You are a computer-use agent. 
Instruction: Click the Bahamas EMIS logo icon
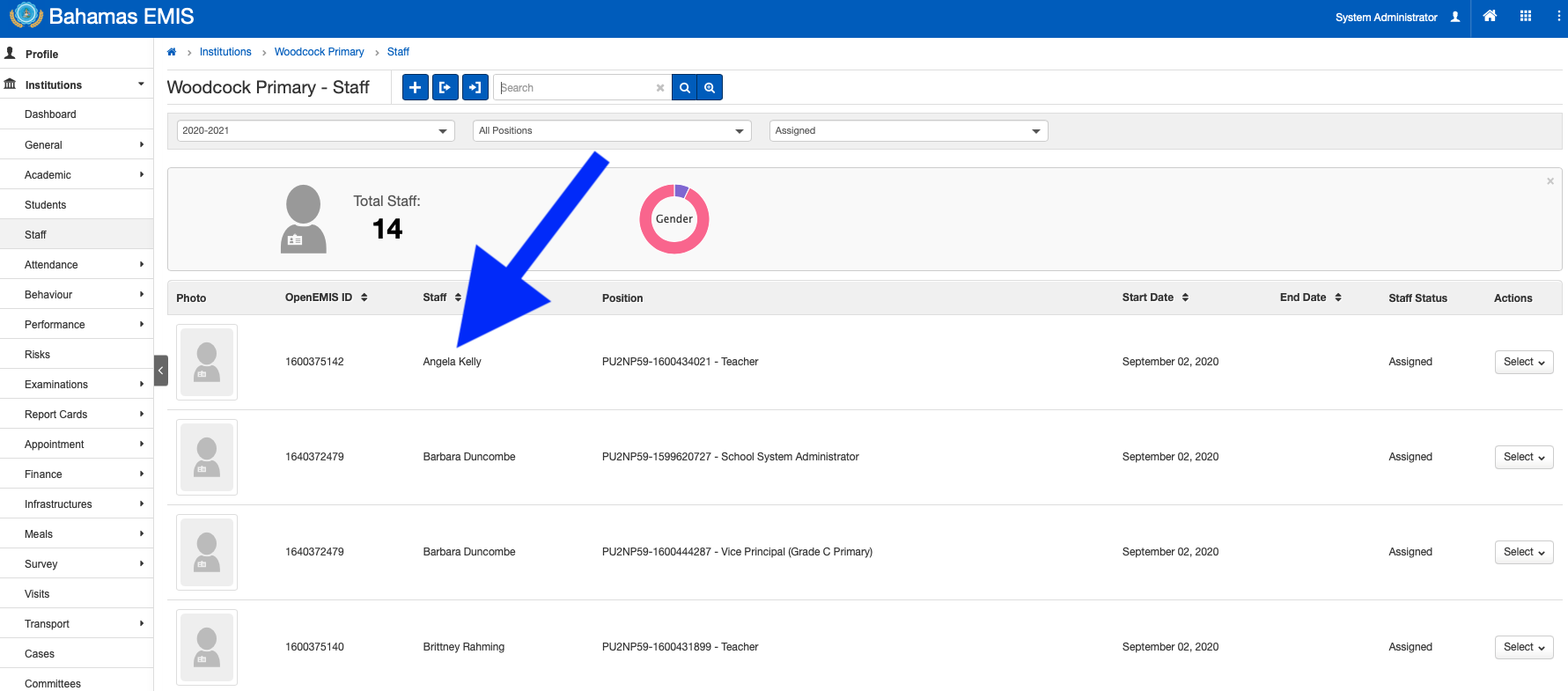tap(26, 15)
